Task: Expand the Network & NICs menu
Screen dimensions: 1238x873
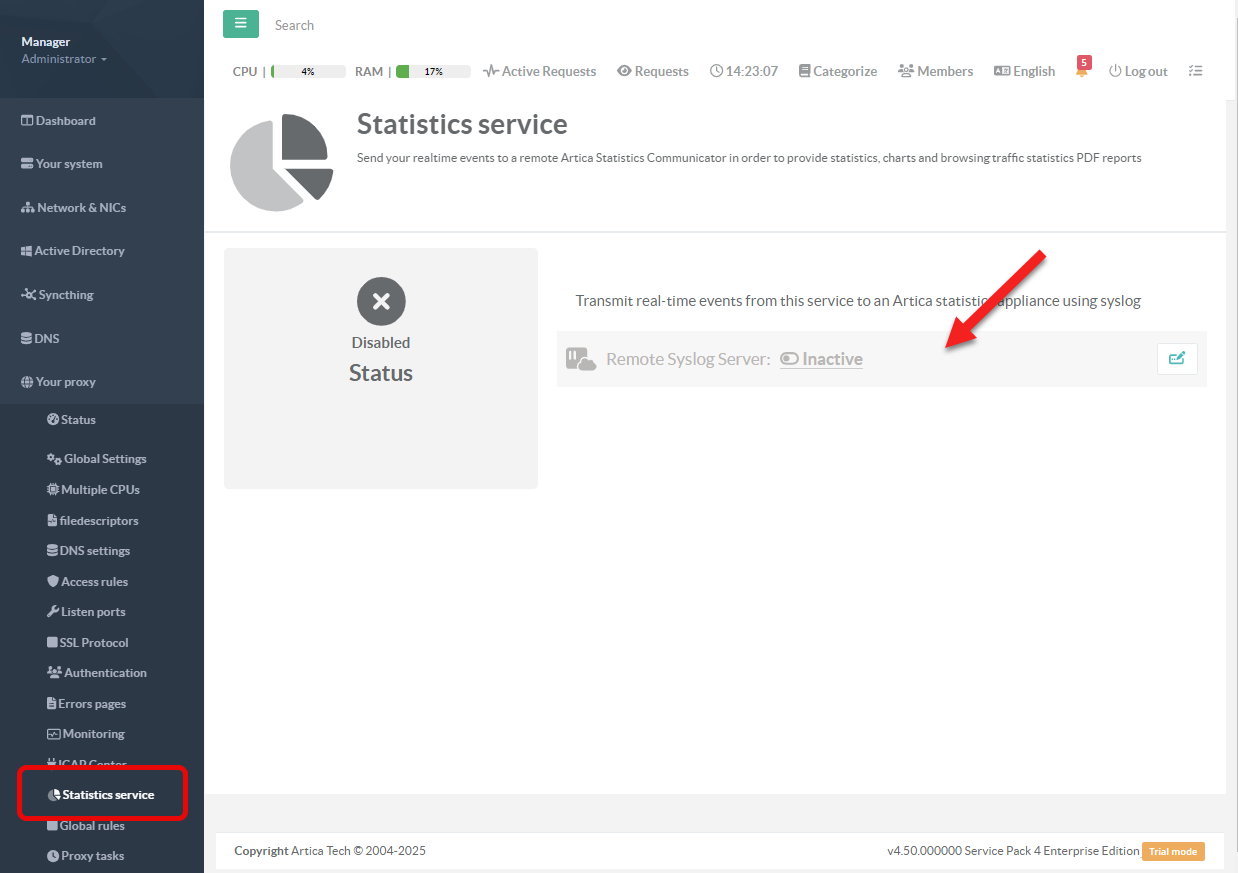Action: pyautogui.click(x=80, y=208)
